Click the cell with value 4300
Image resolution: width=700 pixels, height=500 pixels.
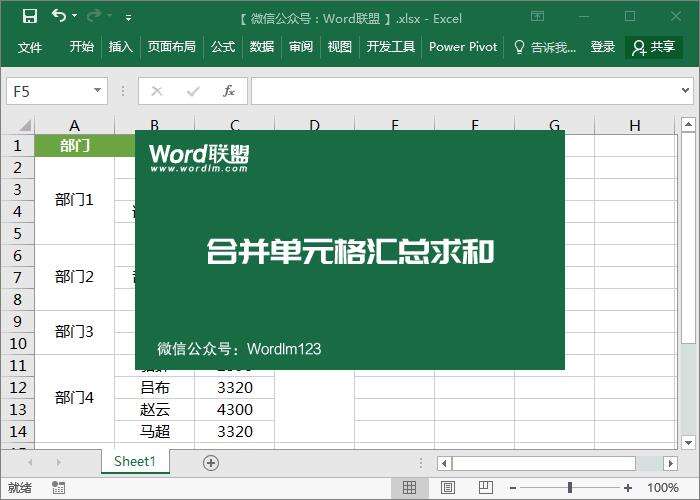[234, 409]
